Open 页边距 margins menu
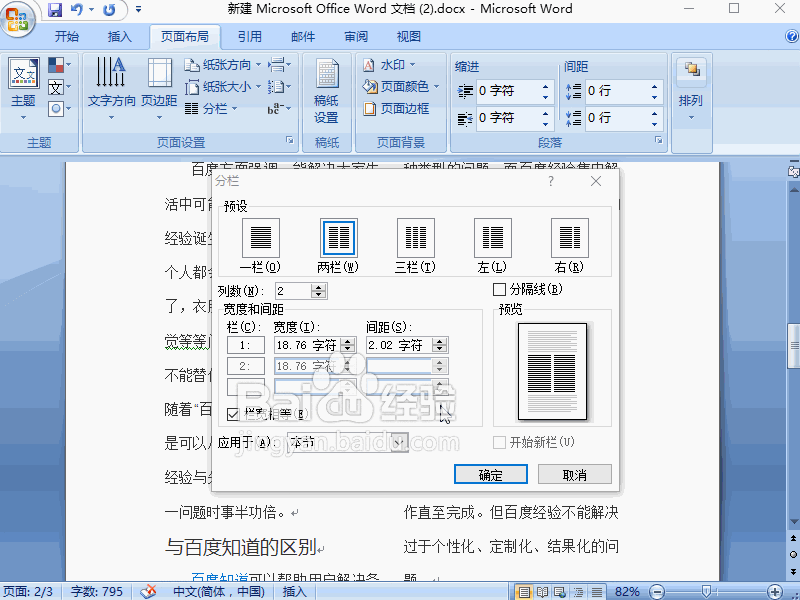Image resolution: width=800 pixels, height=600 pixels. 159,89
